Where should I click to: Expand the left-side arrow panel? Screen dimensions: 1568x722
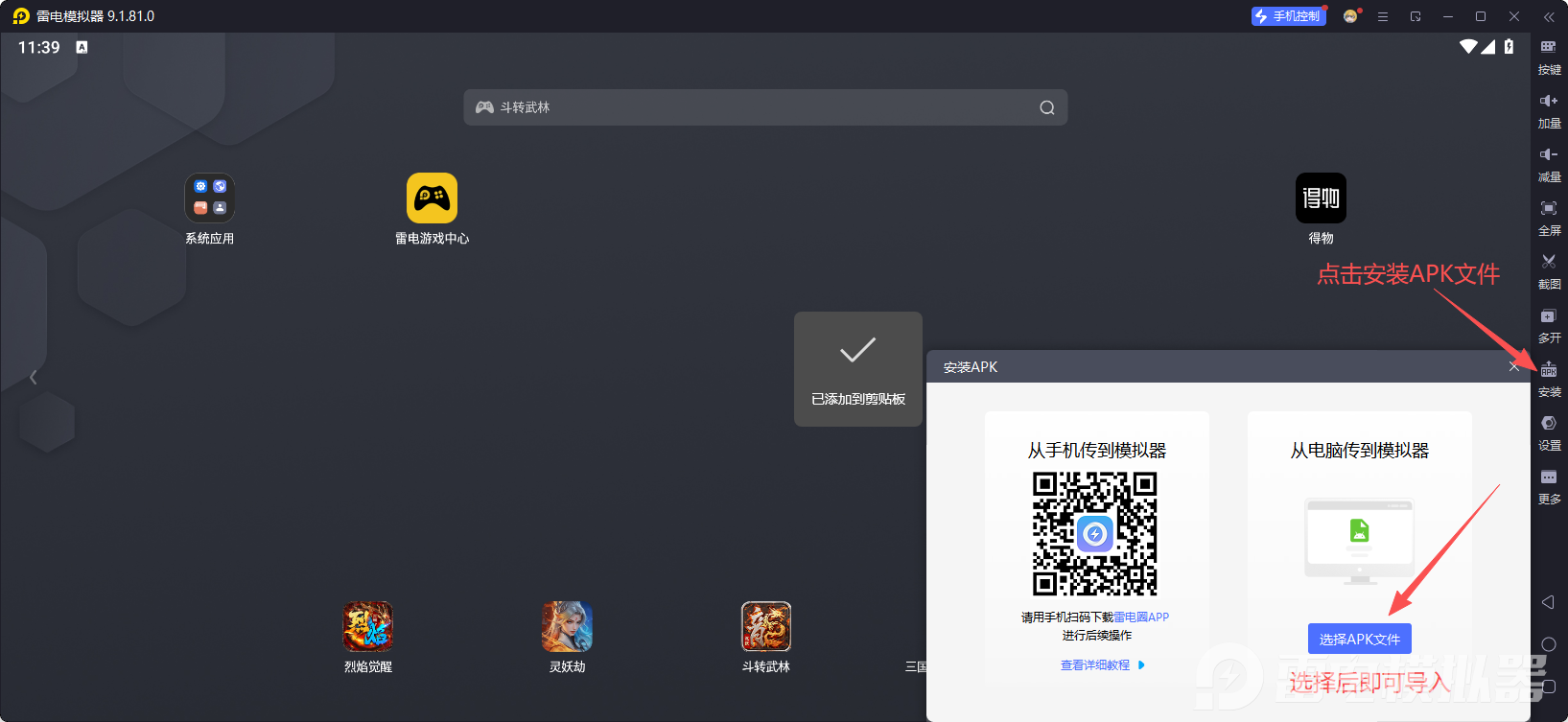(x=34, y=378)
